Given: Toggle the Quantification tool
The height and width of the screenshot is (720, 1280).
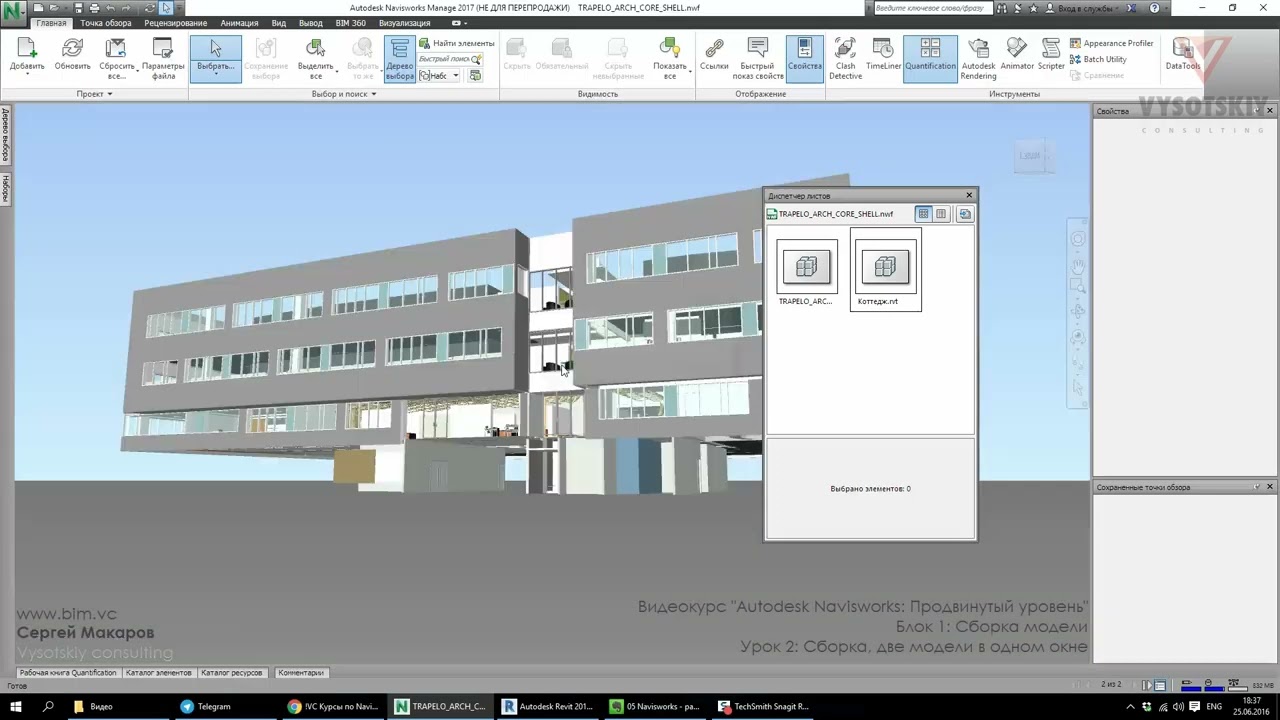Looking at the screenshot, I should tap(930, 59).
